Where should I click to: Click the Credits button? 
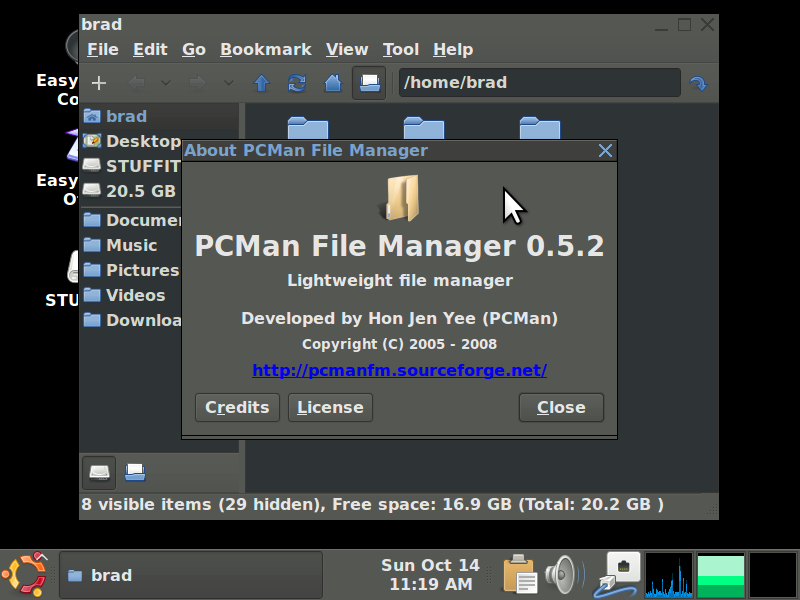pos(237,408)
